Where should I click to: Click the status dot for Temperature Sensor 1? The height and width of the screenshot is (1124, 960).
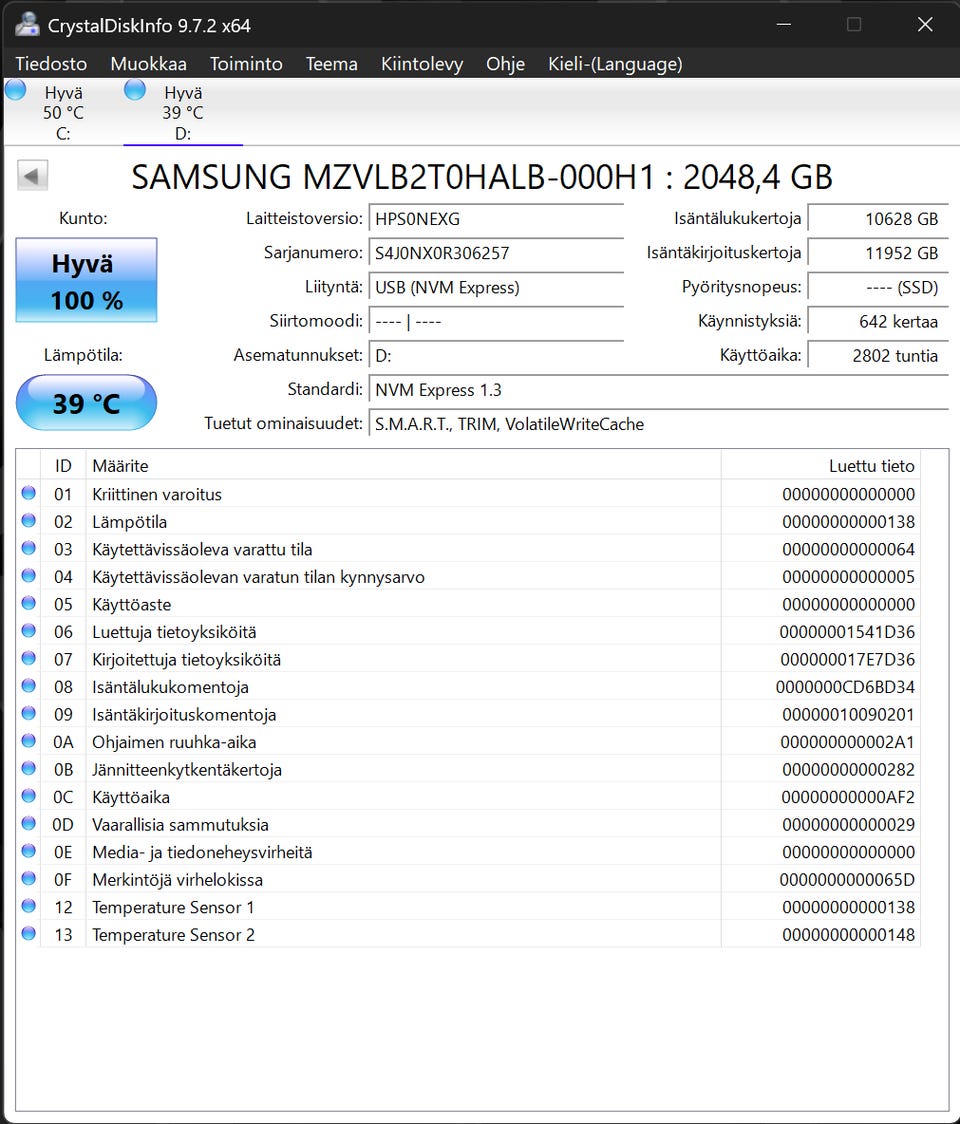(29, 906)
